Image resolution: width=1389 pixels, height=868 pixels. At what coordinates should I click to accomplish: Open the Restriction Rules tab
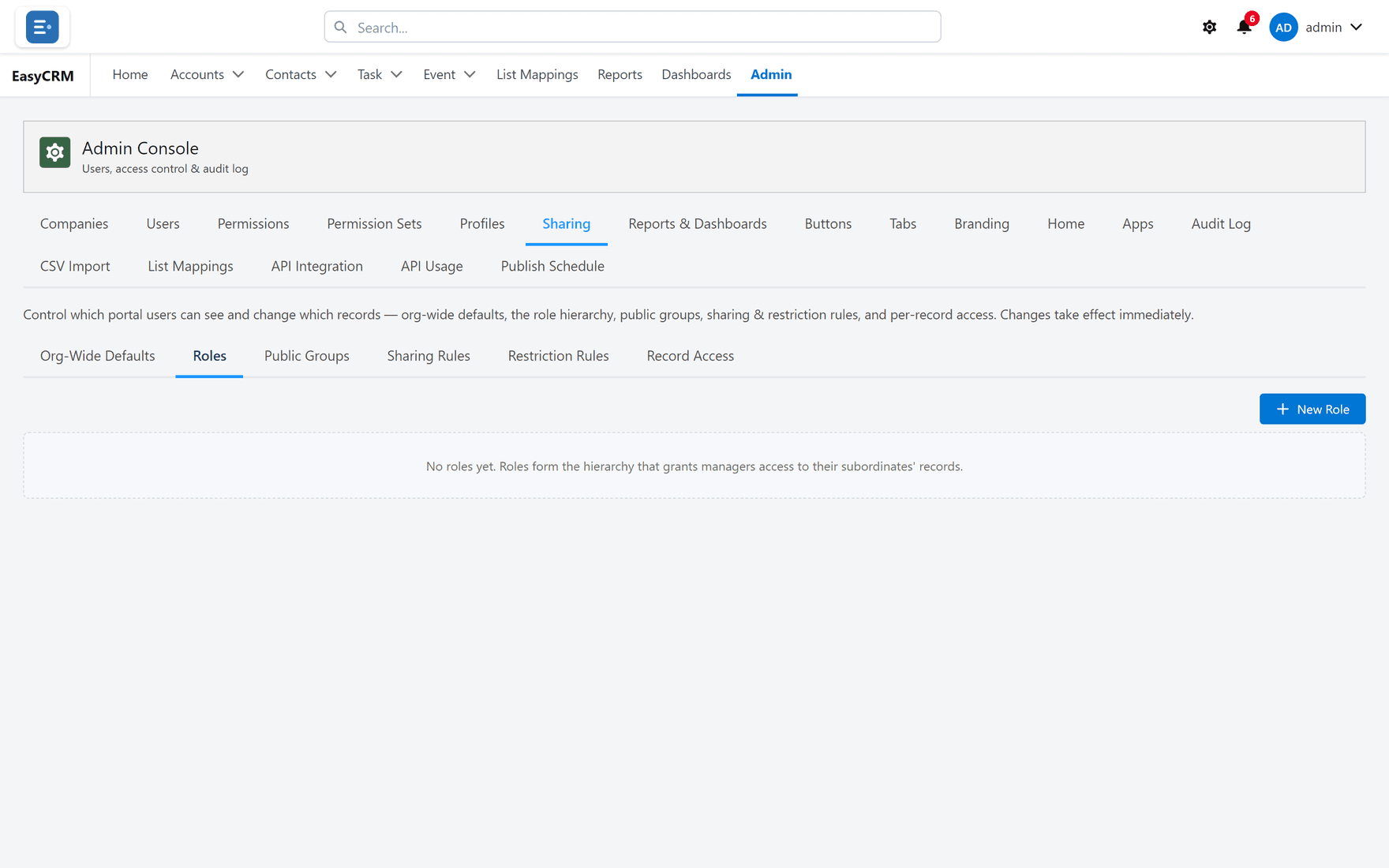tap(558, 356)
